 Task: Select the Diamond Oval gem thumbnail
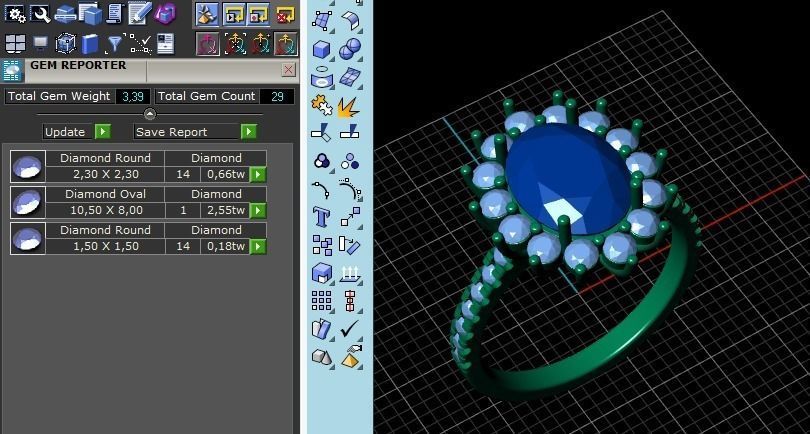click(x=28, y=202)
